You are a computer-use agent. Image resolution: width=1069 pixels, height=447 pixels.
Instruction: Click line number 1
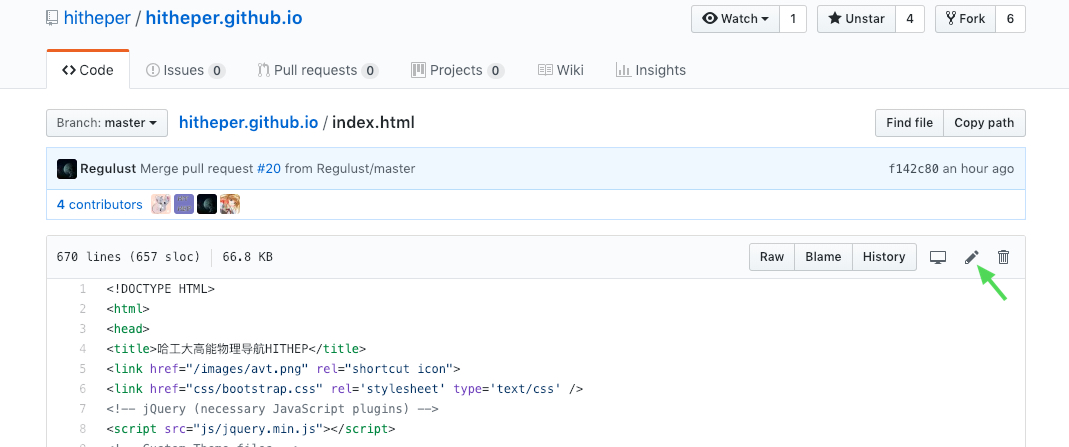click(x=83, y=289)
